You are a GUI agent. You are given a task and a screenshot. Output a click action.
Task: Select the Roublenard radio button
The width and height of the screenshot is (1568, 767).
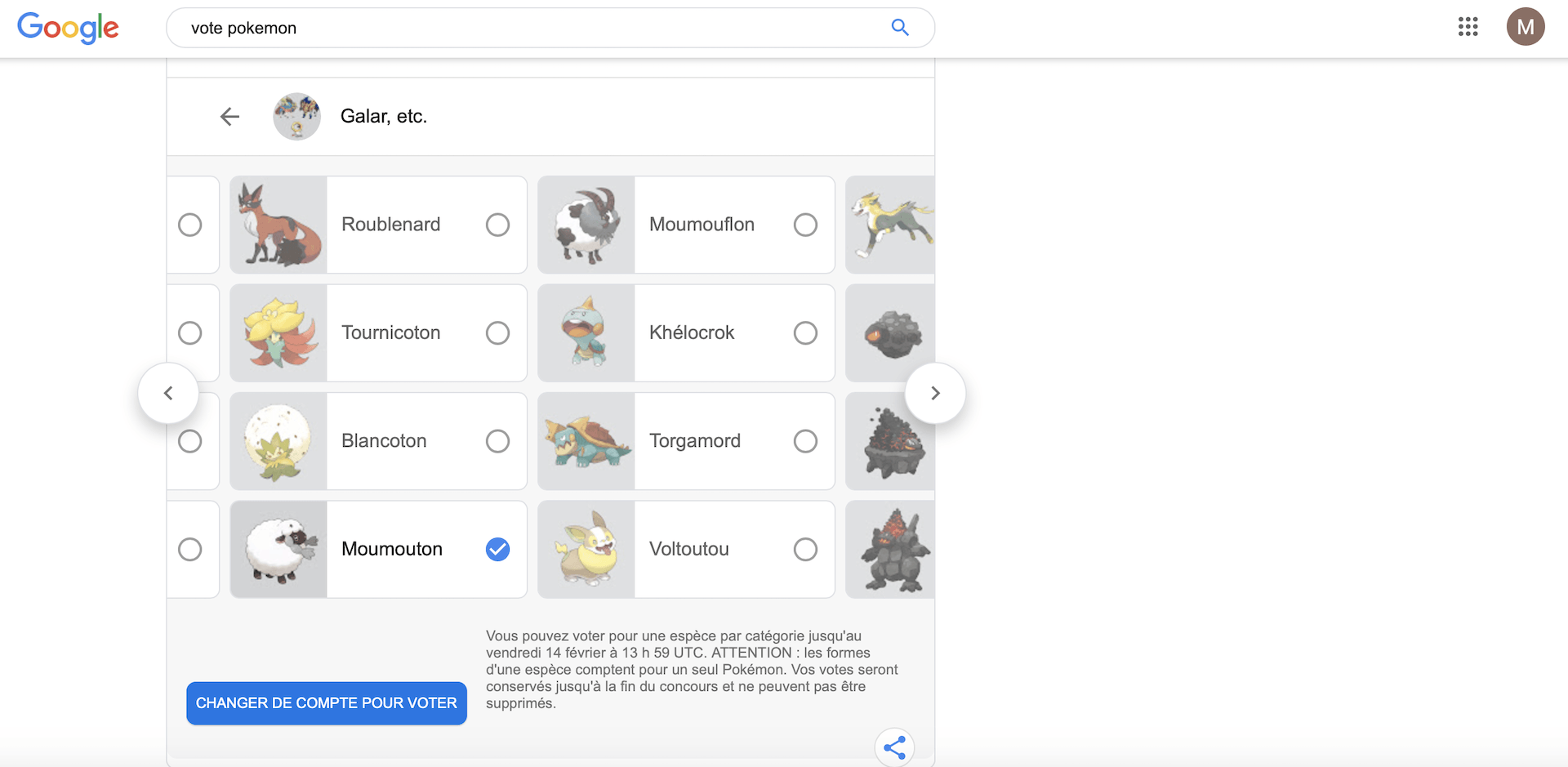tap(497, 225)
